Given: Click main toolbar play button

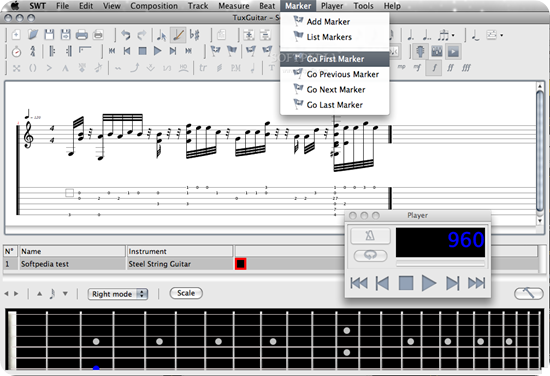Looking at the screenshot, I should pyautogui.click(x=157, y=51).
